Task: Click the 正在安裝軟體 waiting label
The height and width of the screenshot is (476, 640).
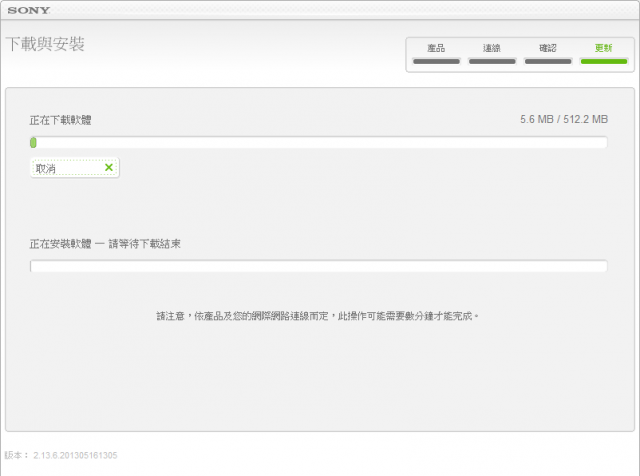Action: coord(105,244)
